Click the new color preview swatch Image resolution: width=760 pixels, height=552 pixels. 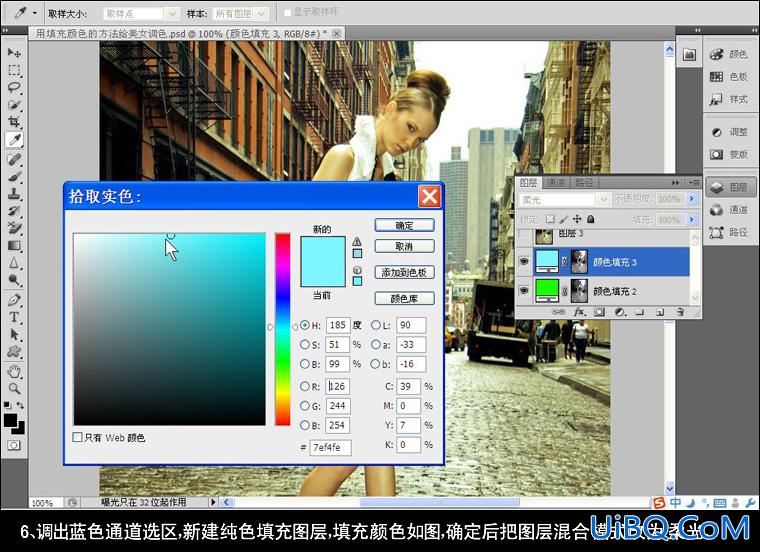pyautogui.click(x=323, y=250)
